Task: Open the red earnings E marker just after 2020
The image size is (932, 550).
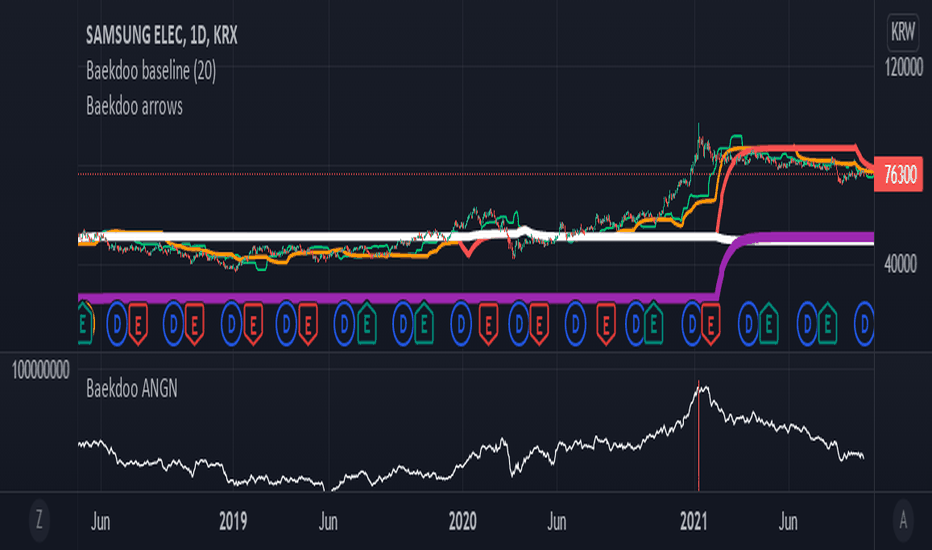Action: [x=489, y=324]
